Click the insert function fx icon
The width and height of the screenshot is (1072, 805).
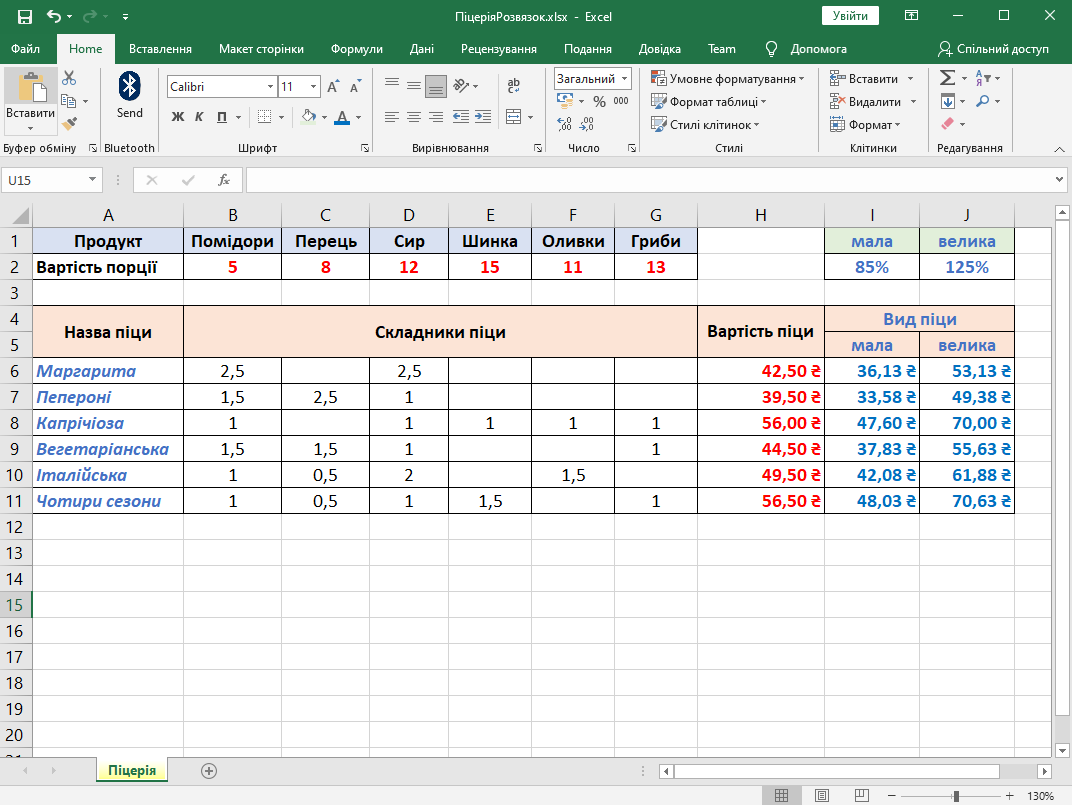point(224,181)
